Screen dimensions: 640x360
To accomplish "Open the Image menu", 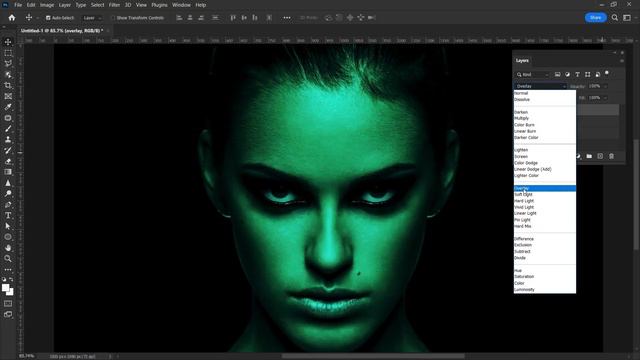I will tap(47, 5).
